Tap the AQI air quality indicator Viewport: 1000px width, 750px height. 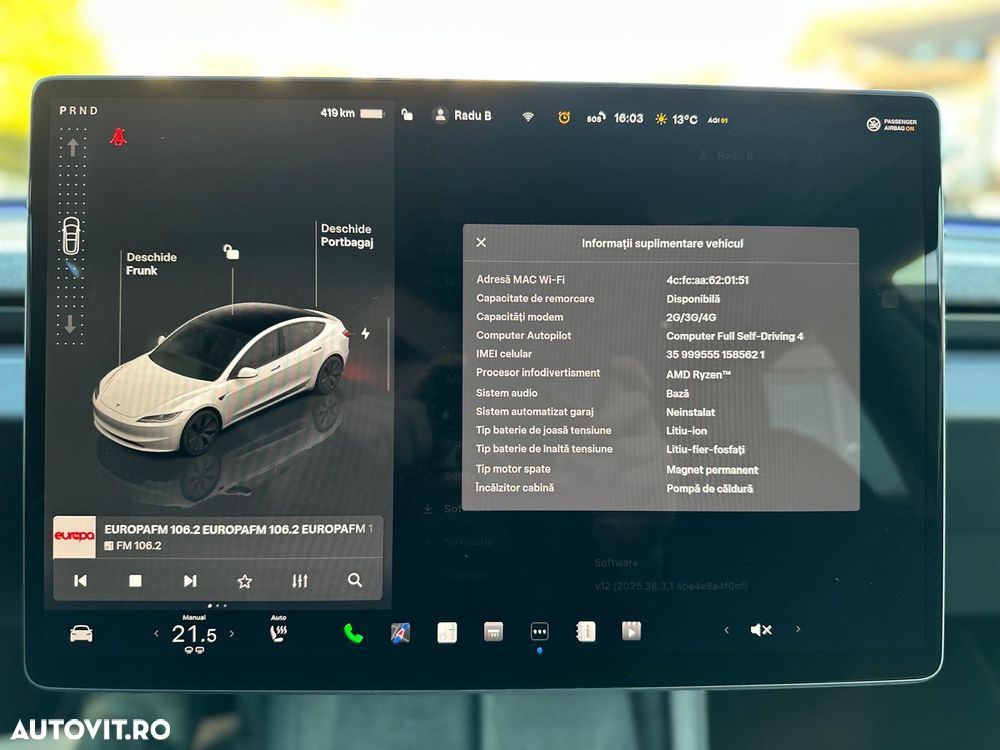(x=717, y=120)
